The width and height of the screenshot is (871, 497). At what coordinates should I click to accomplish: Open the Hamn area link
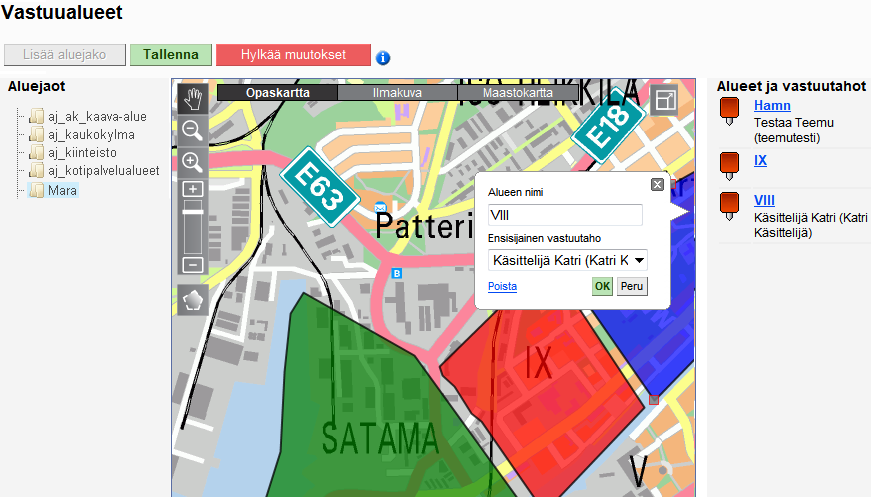click(772, 106)
